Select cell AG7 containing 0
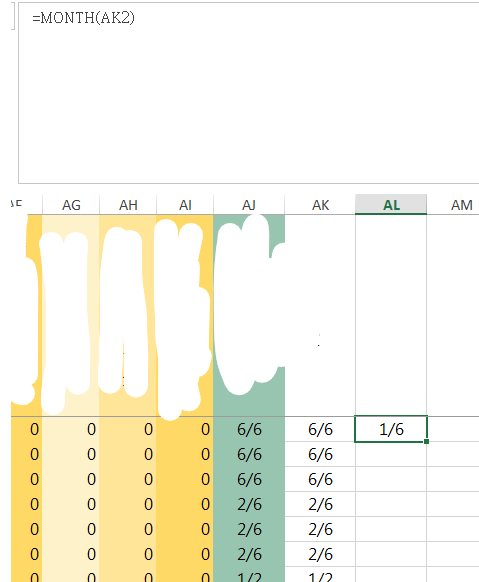The width and height of the screenshot is (479, 582). click(71, 554)
